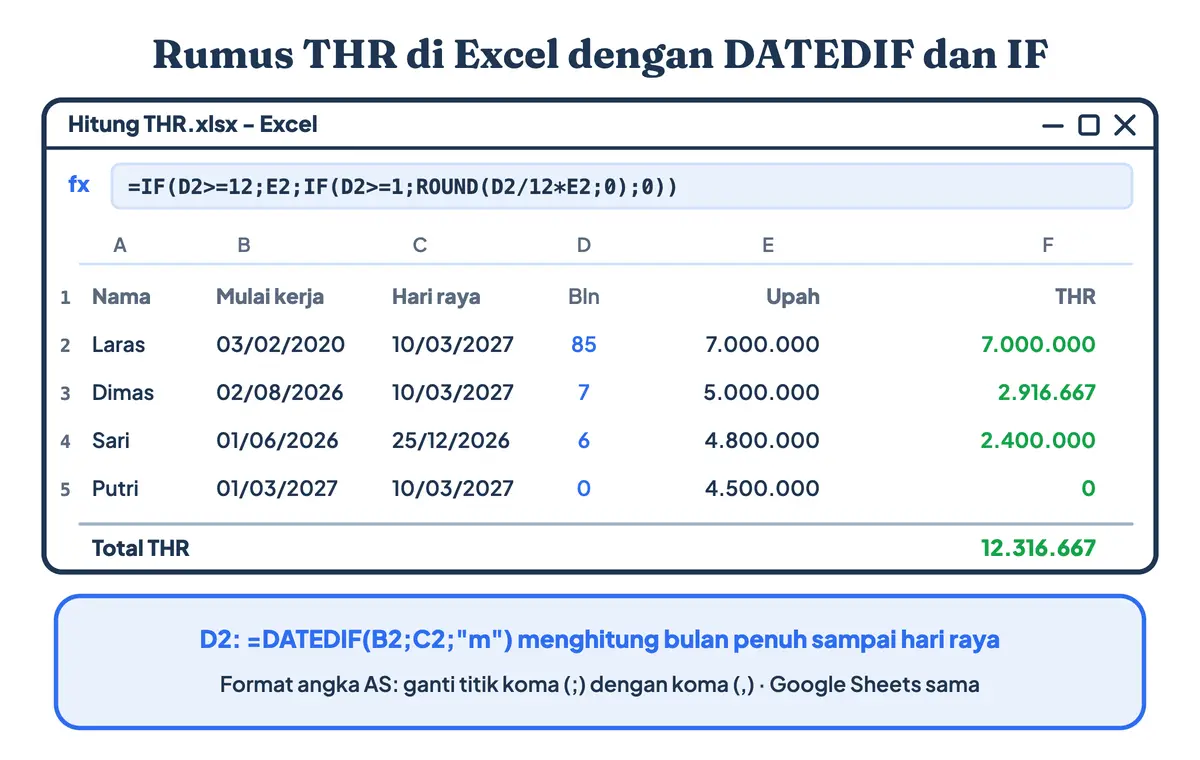
Task: Select row 1 header number
Action: click(65, 297)
